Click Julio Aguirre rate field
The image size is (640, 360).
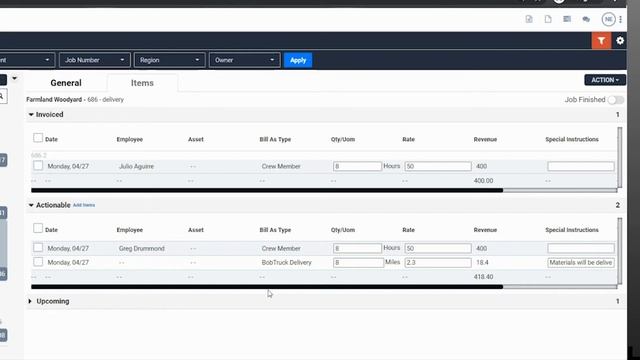(438, 166)
